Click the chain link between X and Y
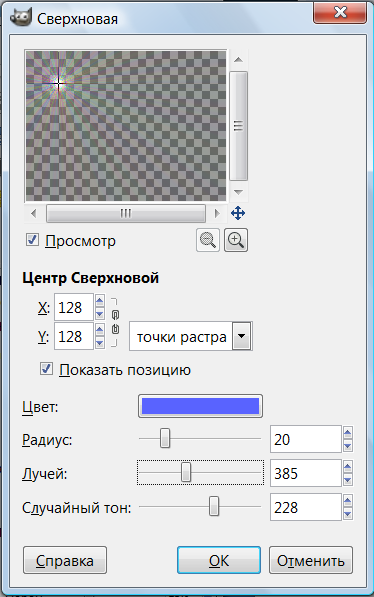Image resolution: width=374 pixels, height=597 pixels. (x=115, y=322)
